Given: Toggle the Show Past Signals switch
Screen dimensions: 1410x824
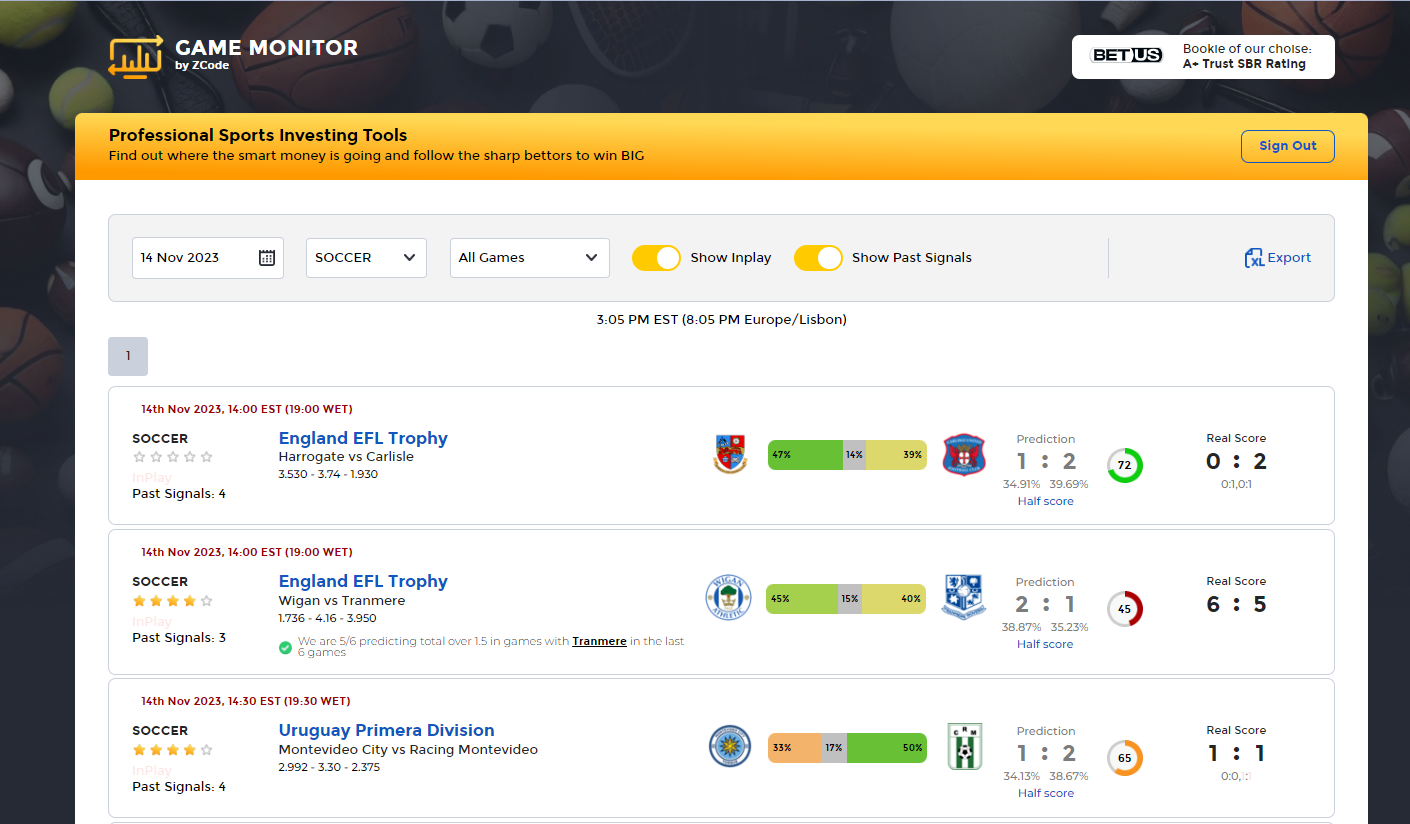Looking at the screenshot, I should pyautogui.click(x=818, y=258).
